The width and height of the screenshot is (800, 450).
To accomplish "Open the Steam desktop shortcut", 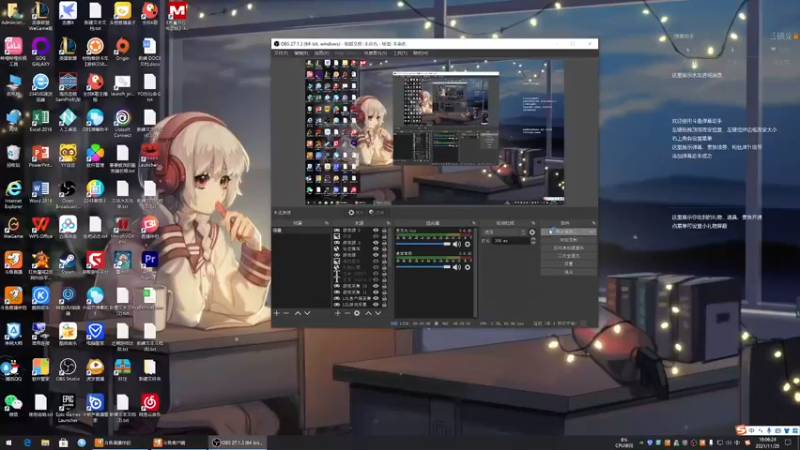I will tap(67, 264).
